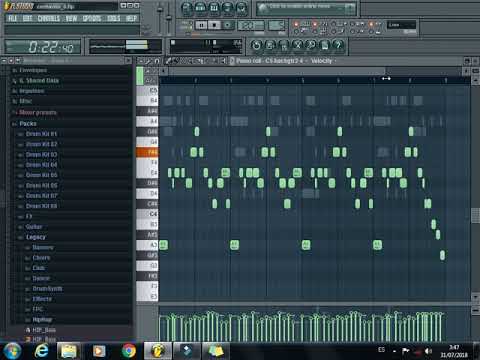This screenshot has width=480, height=360.
Task: Open the CHANNELS menu
Action: [49, 18]
